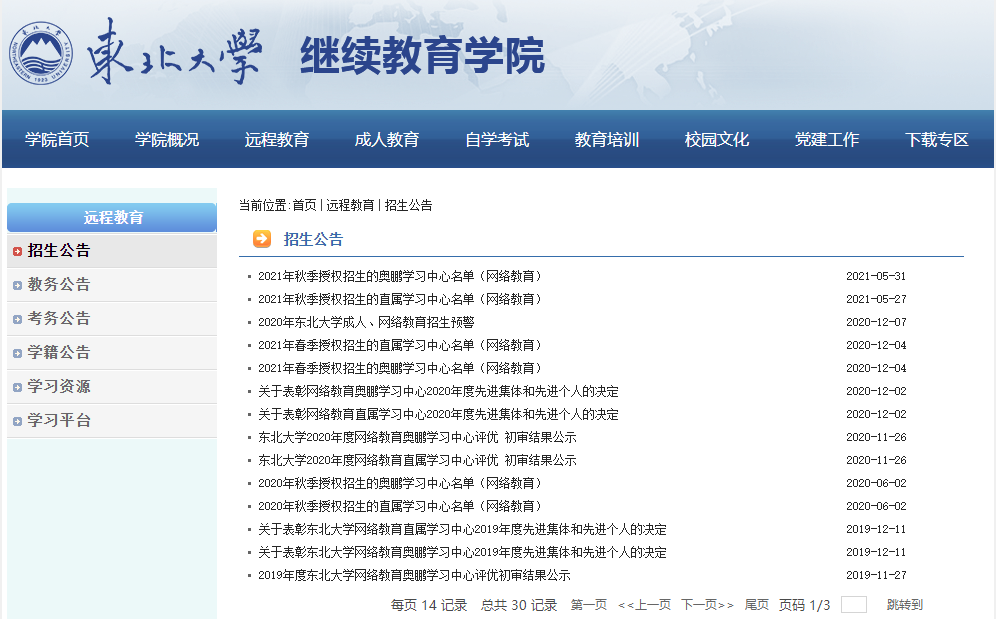Click the arrow icon before 教务公告 in sidebar
This screenshot has height=619, width=996.
point(18,287)
